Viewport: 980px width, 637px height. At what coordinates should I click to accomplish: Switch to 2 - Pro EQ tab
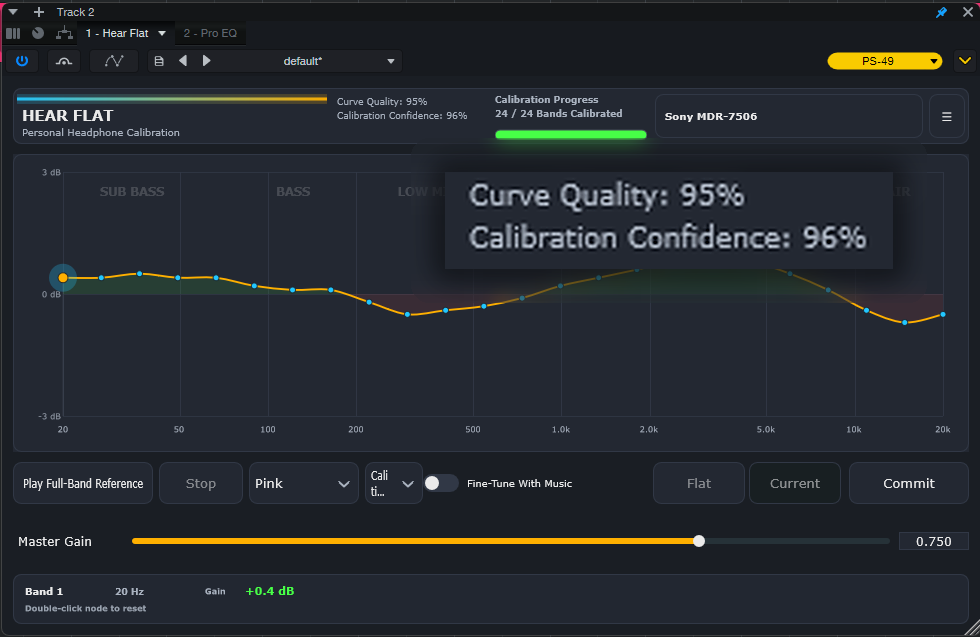[210, 33]
